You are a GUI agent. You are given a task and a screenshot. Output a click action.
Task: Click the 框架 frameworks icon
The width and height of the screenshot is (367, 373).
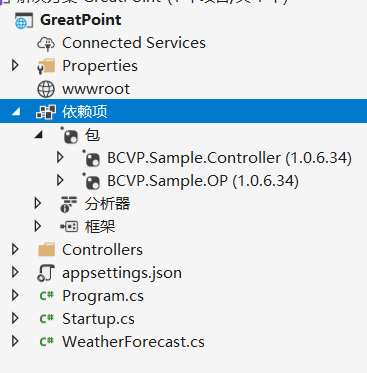(x=69, y=227)
